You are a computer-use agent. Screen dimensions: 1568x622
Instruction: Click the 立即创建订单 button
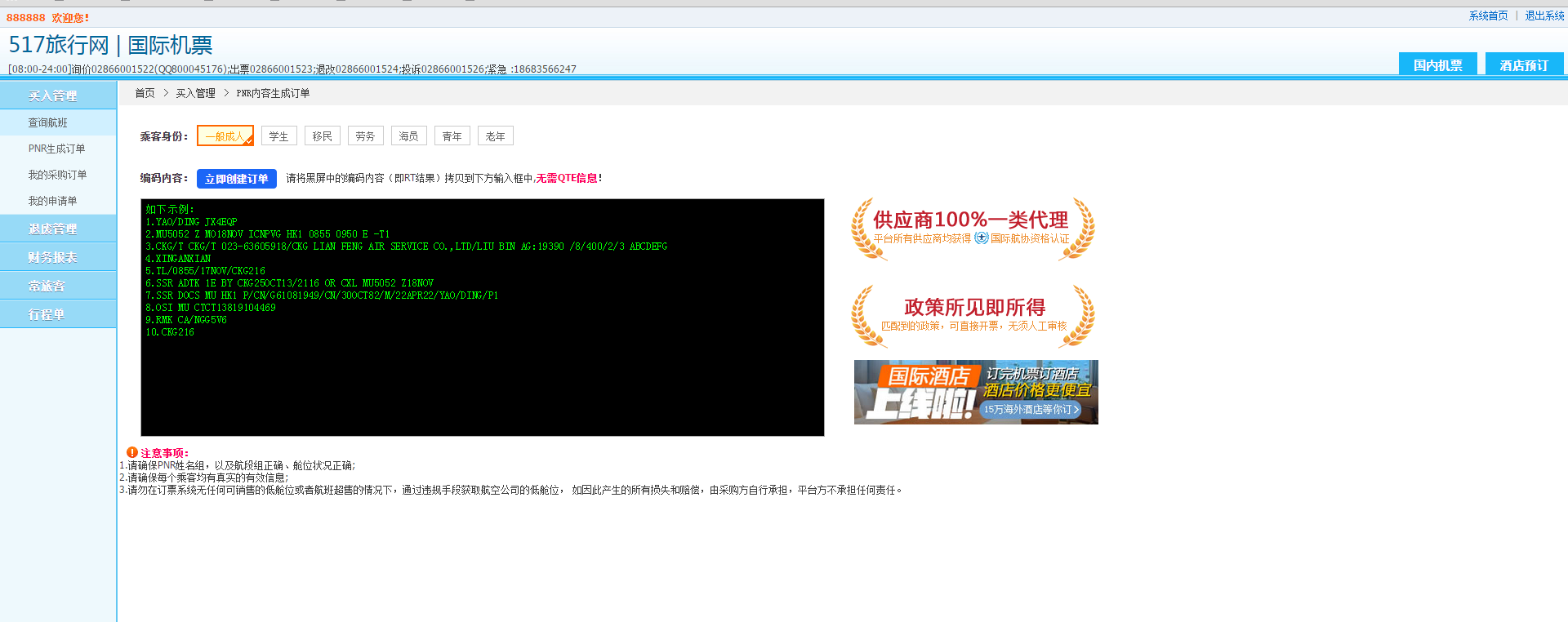click(x=237, y=179)
